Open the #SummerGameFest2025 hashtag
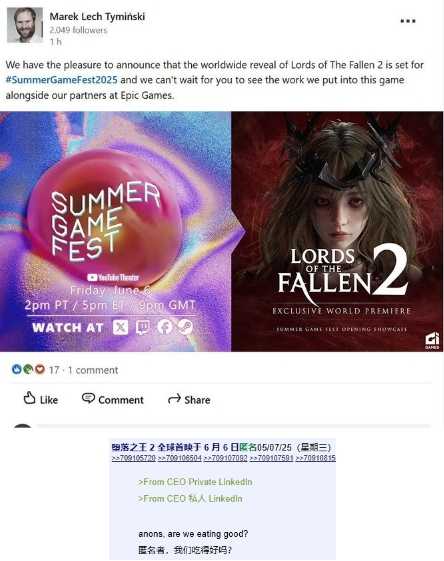This screenshot has width=444, height=561. point(62,80)
